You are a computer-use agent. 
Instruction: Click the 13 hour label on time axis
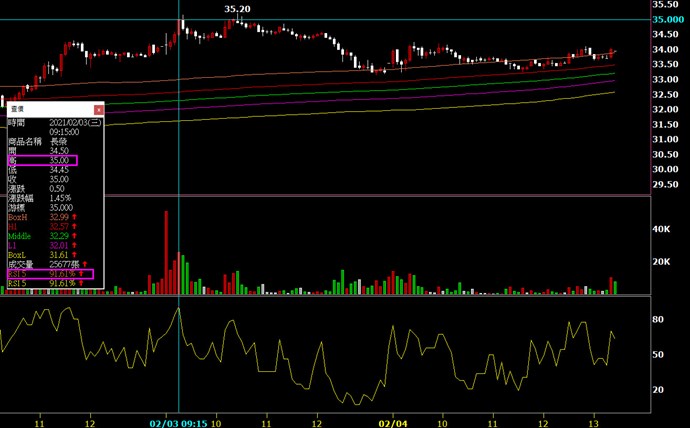(594, 424)
